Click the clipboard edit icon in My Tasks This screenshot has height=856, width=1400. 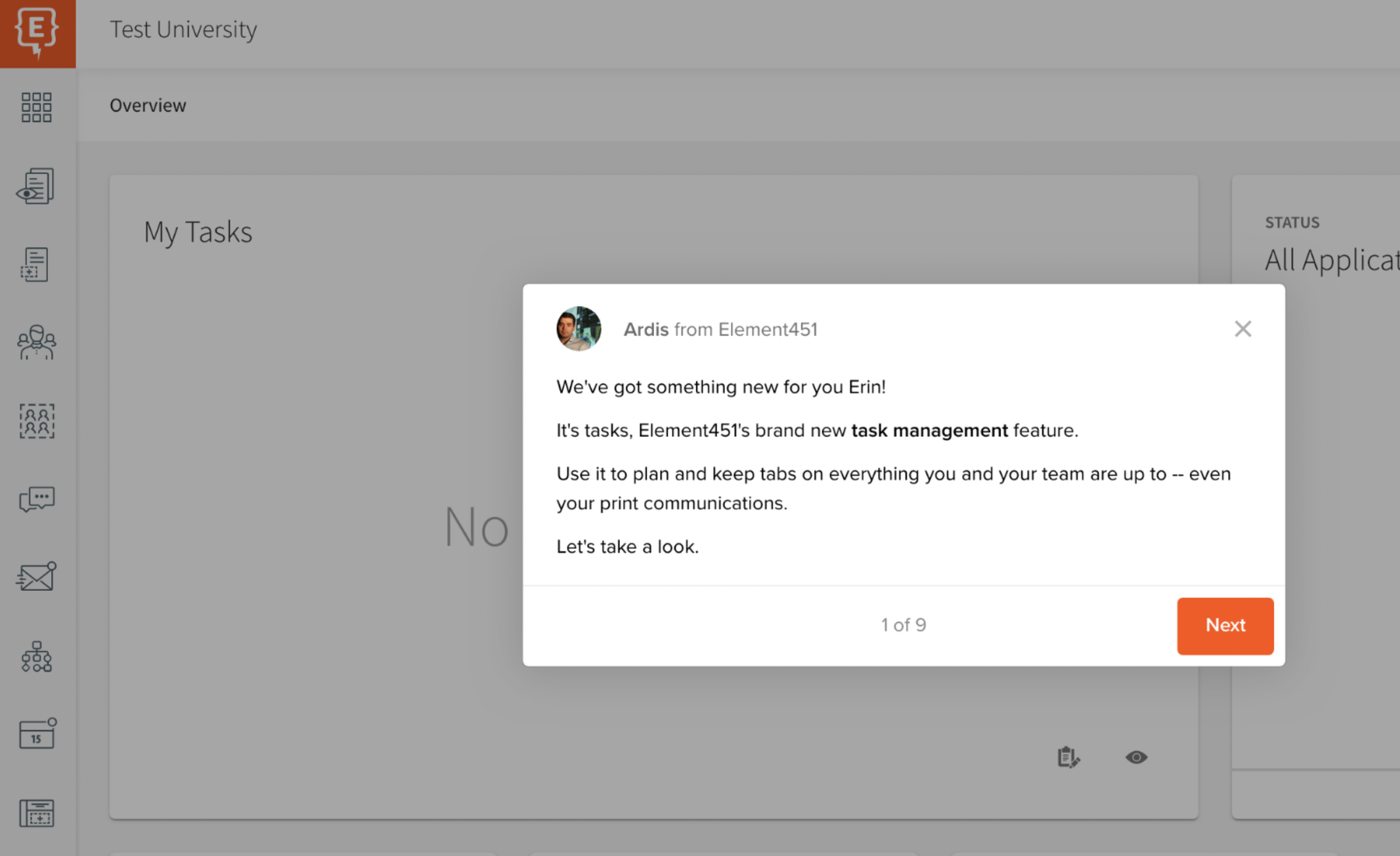pos(1068,757)
